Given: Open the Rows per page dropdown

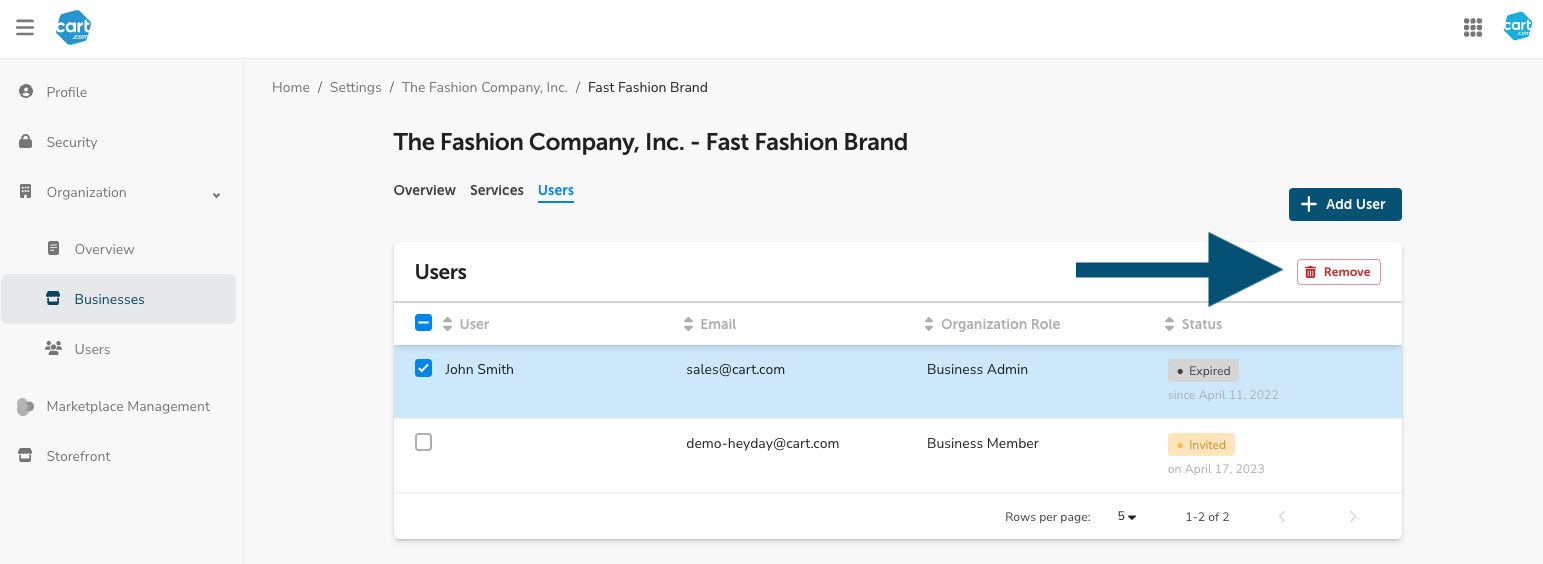Looking at the screenshot, I should coord(1127,517).
